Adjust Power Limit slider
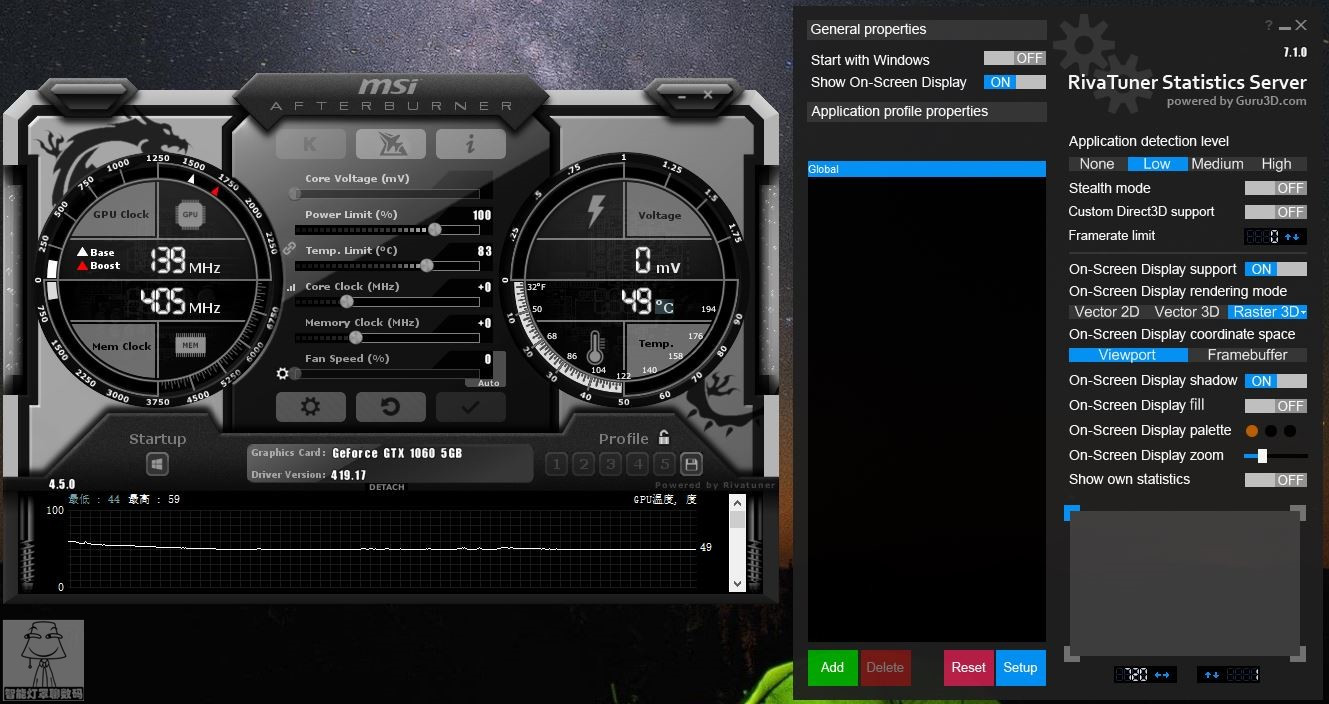Screen dimensions: 1329x704 click(434, 229)
